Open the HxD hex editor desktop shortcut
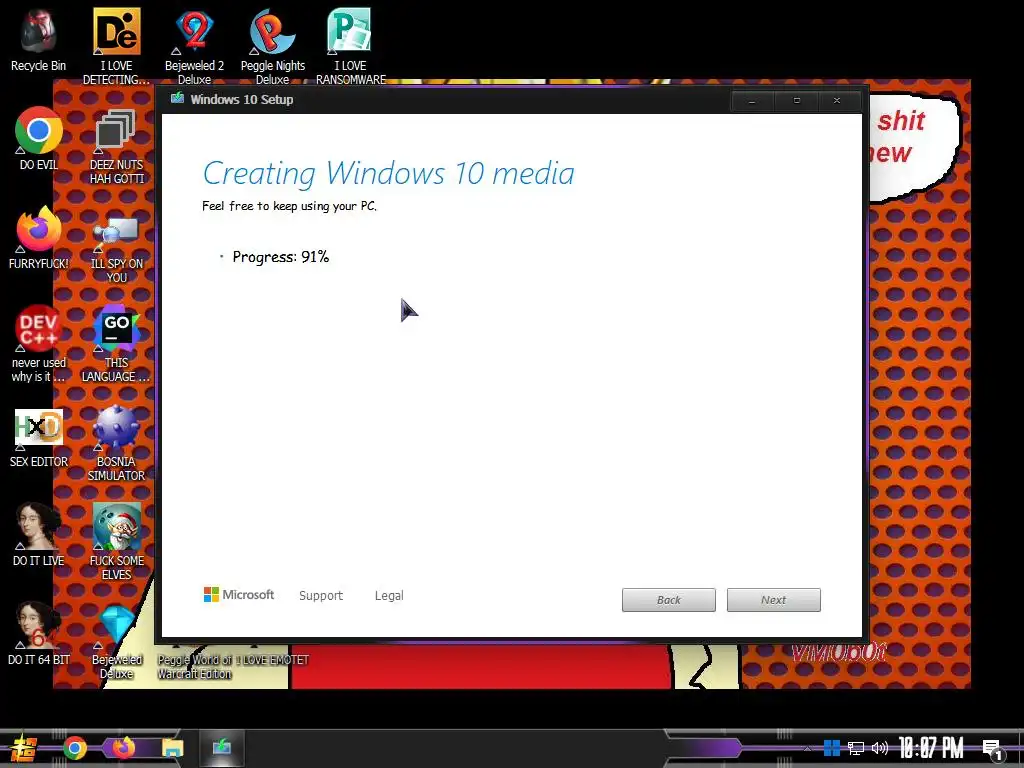Screen dimensions: 1024x768 pos(39,438)
